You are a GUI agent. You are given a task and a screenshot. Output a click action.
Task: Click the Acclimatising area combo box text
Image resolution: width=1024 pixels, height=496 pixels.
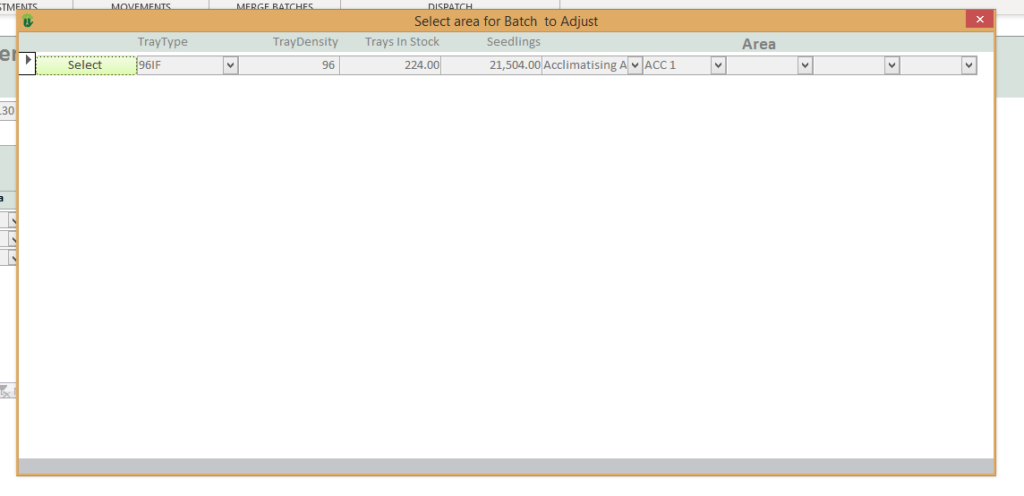(x=583, y=65)
